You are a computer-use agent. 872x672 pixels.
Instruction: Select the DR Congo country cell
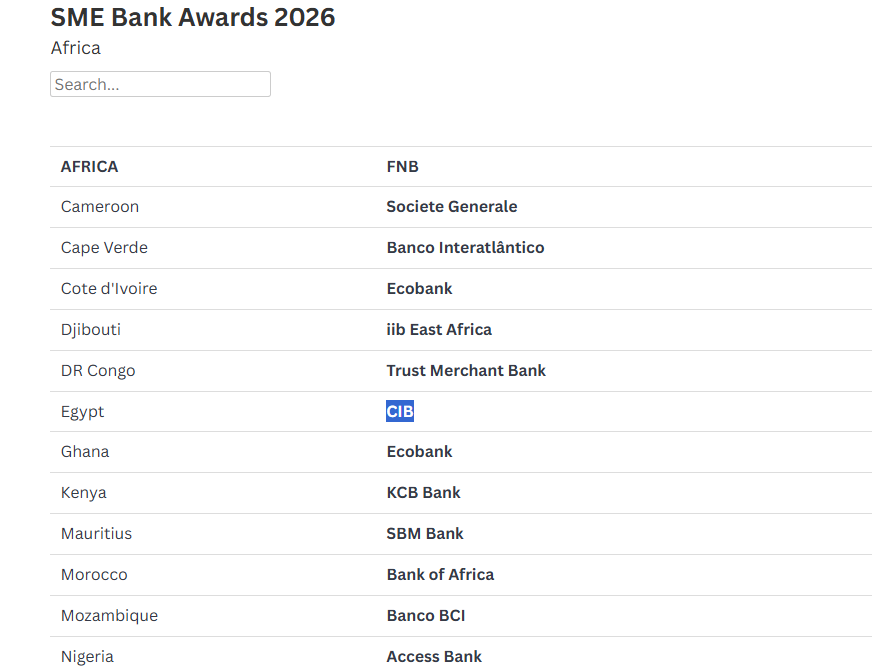[98, 371]
